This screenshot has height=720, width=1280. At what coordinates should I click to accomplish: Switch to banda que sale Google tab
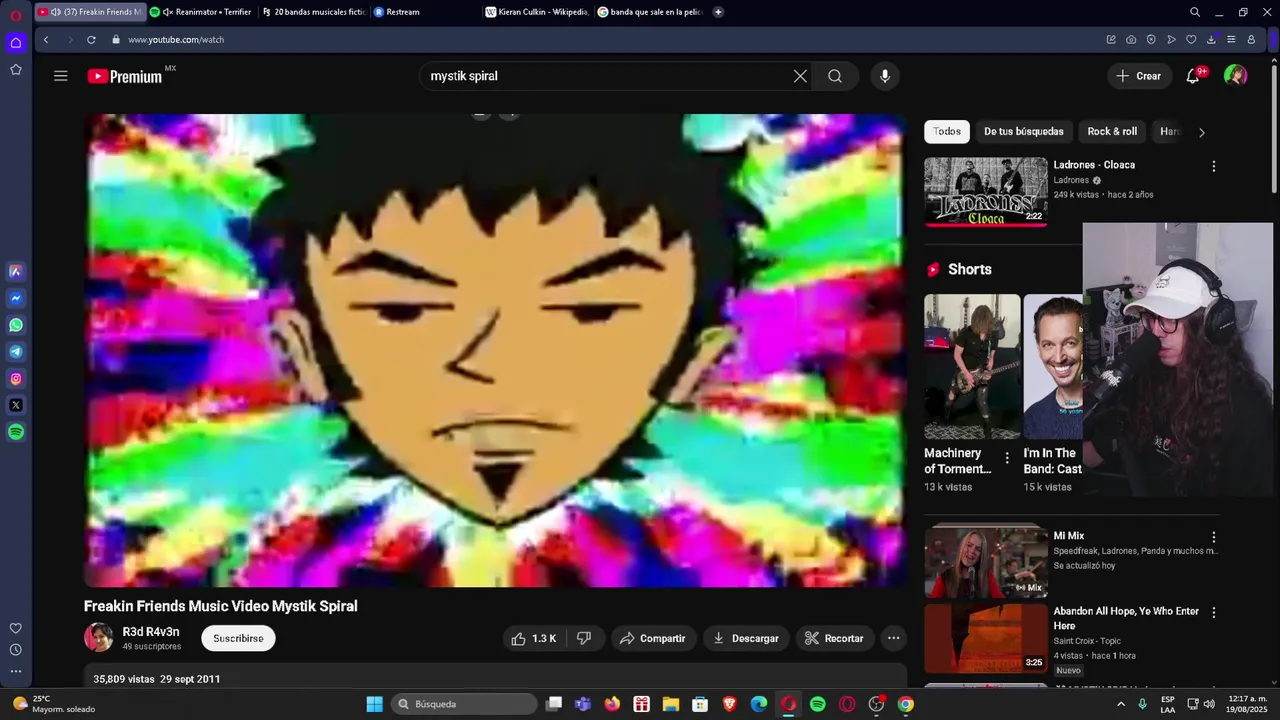pyautogui.click(x=649, y=12)
